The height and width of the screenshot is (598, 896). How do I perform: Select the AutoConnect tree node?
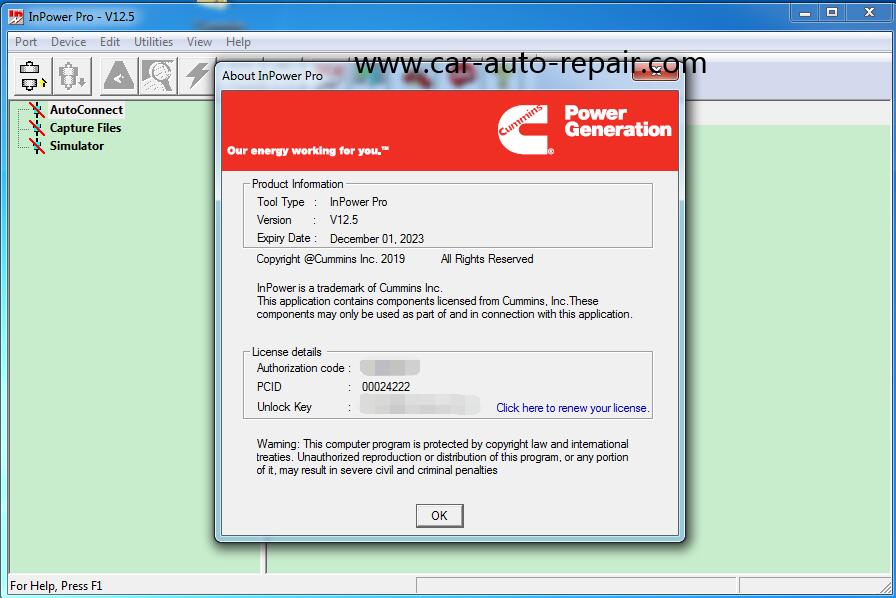click(86, 110)
